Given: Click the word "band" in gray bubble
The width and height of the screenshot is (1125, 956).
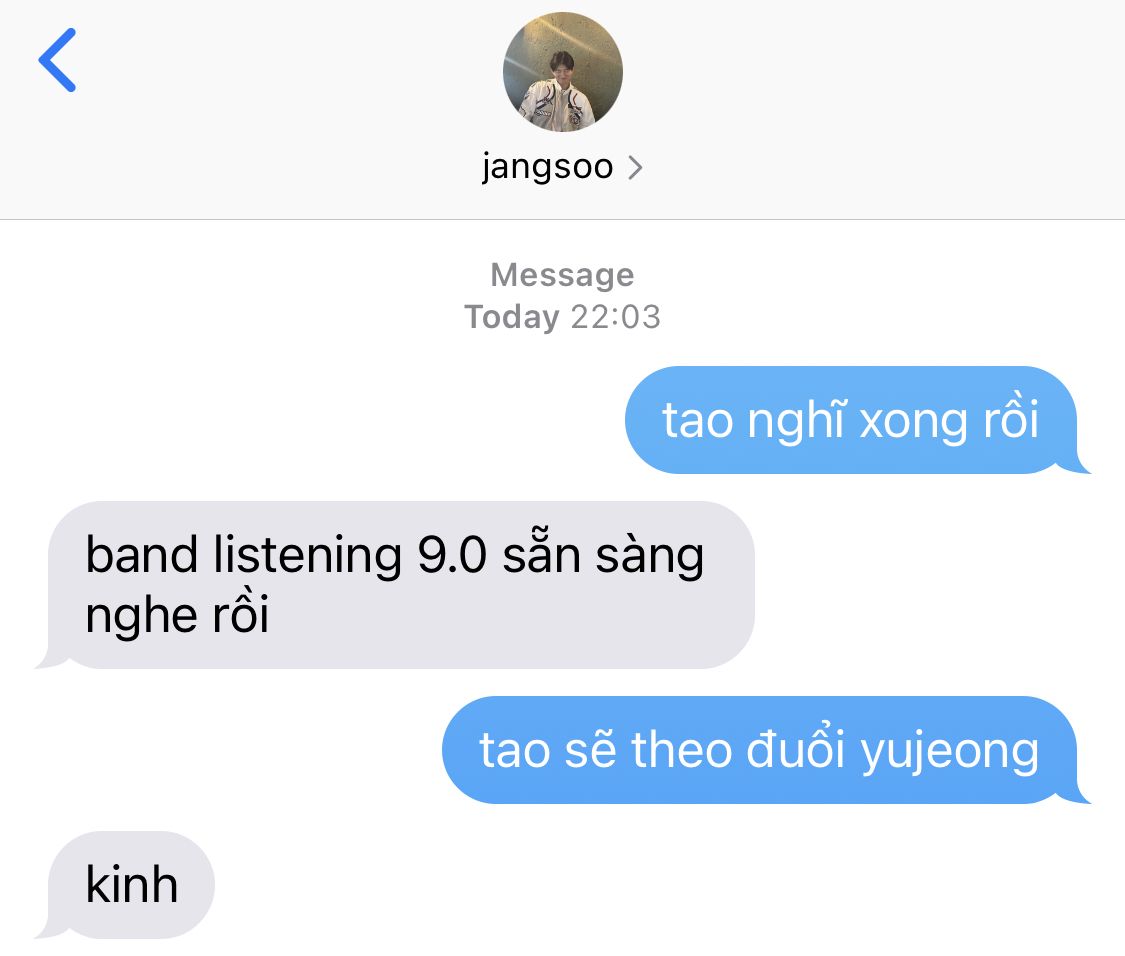Looking at the screenshot, I should (x=141, y=555).
